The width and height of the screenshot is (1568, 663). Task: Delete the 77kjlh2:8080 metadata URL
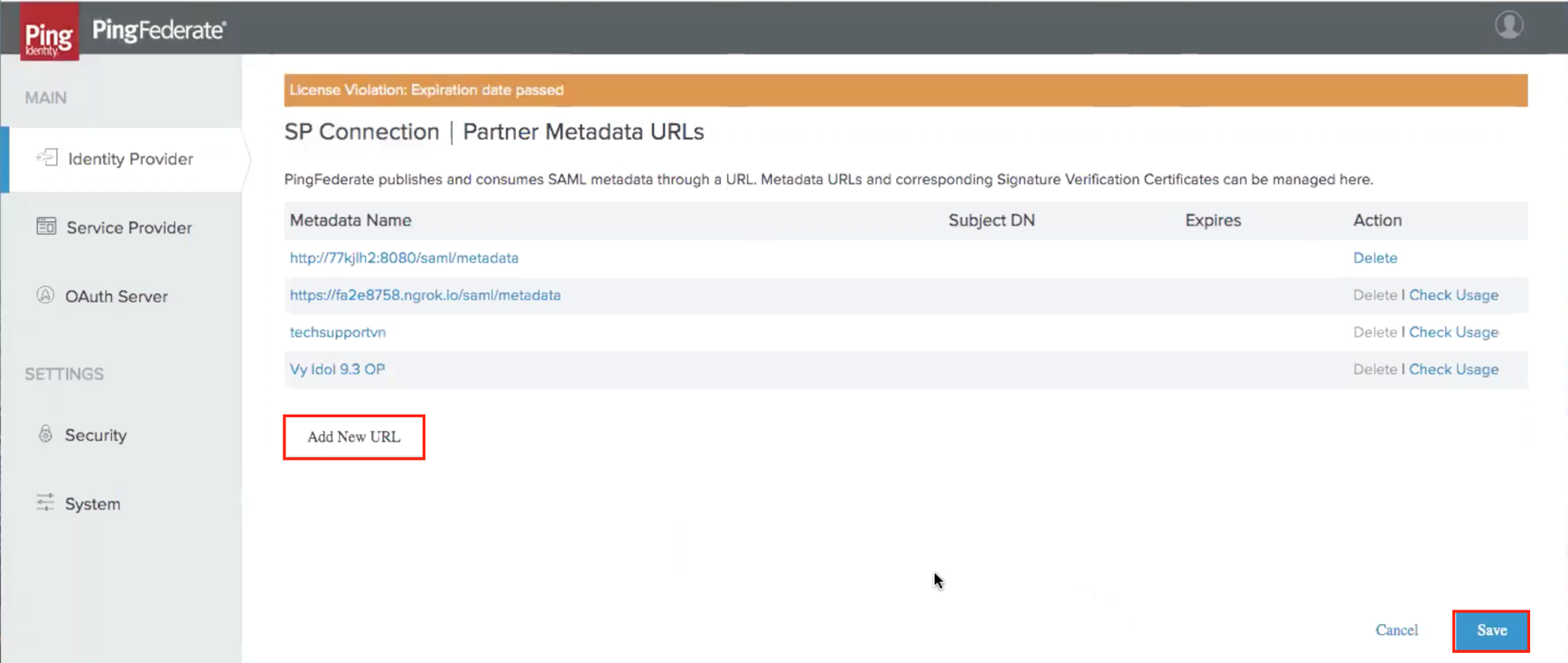tap(1375, 258)
